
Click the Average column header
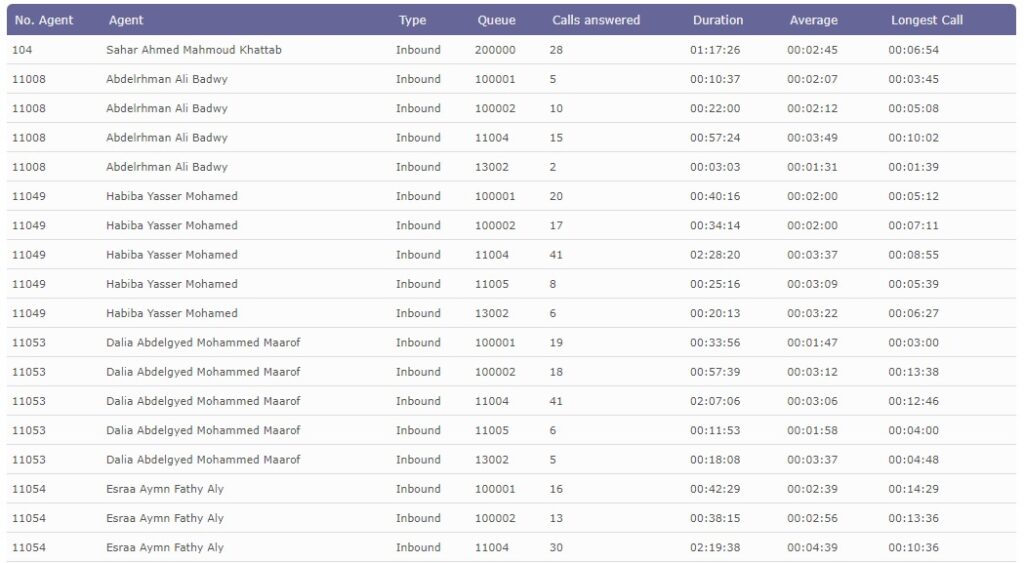click(813, 20)
